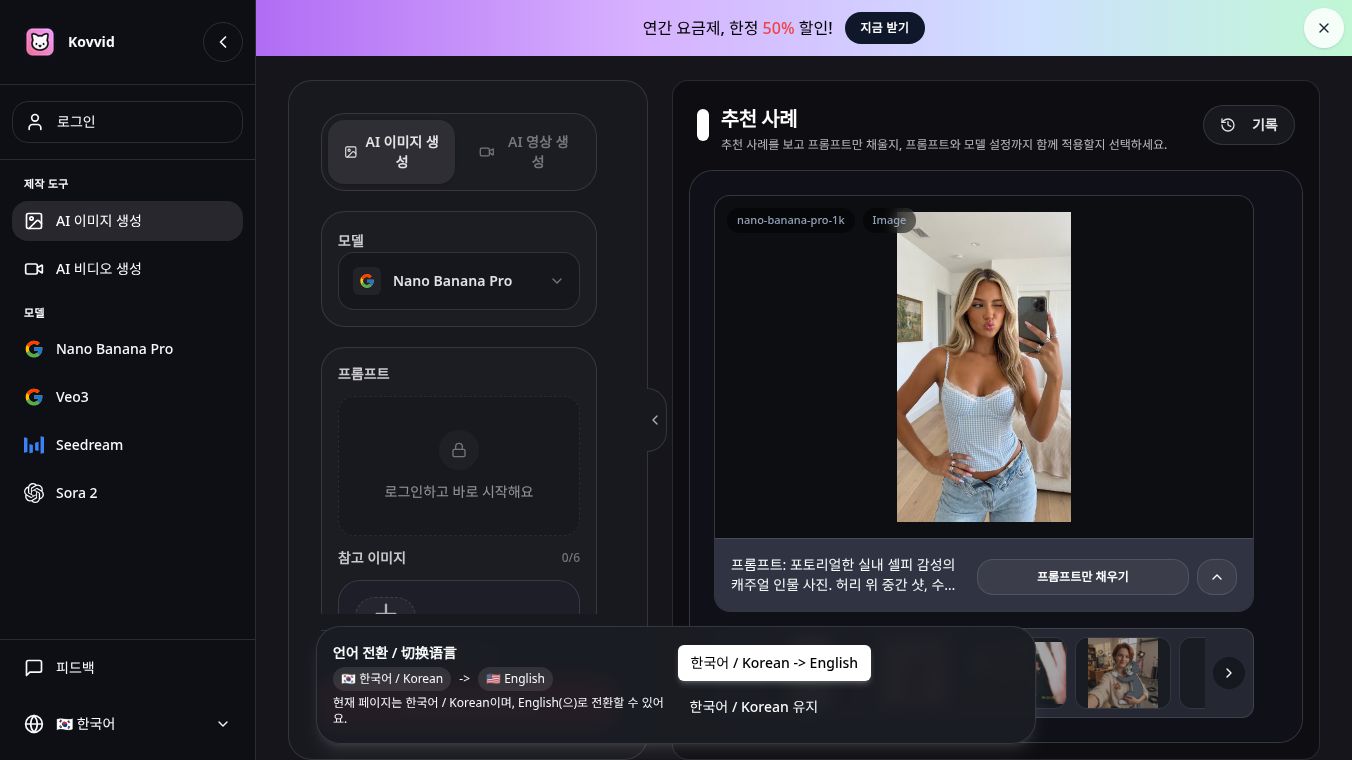Click the Image tag on the example

click(x=889, y=220)
